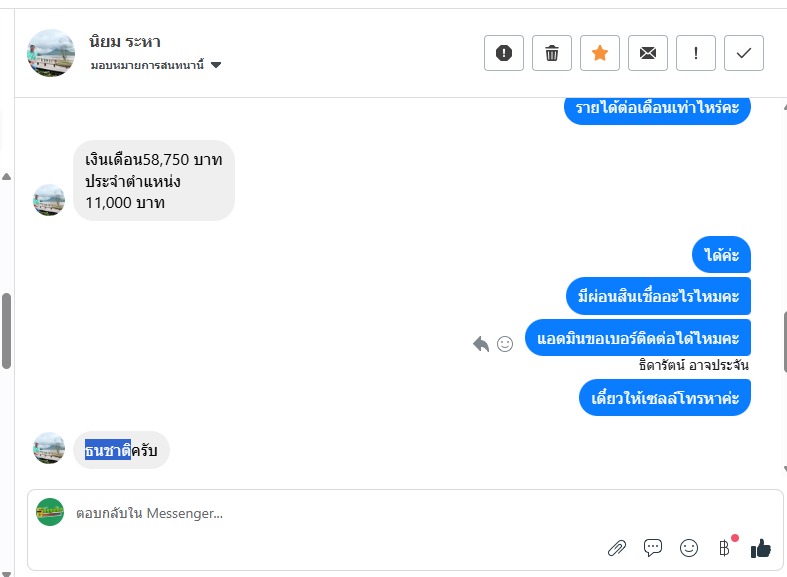
Task: Reply to the phone number request message
Action: (x=481, y=344)
